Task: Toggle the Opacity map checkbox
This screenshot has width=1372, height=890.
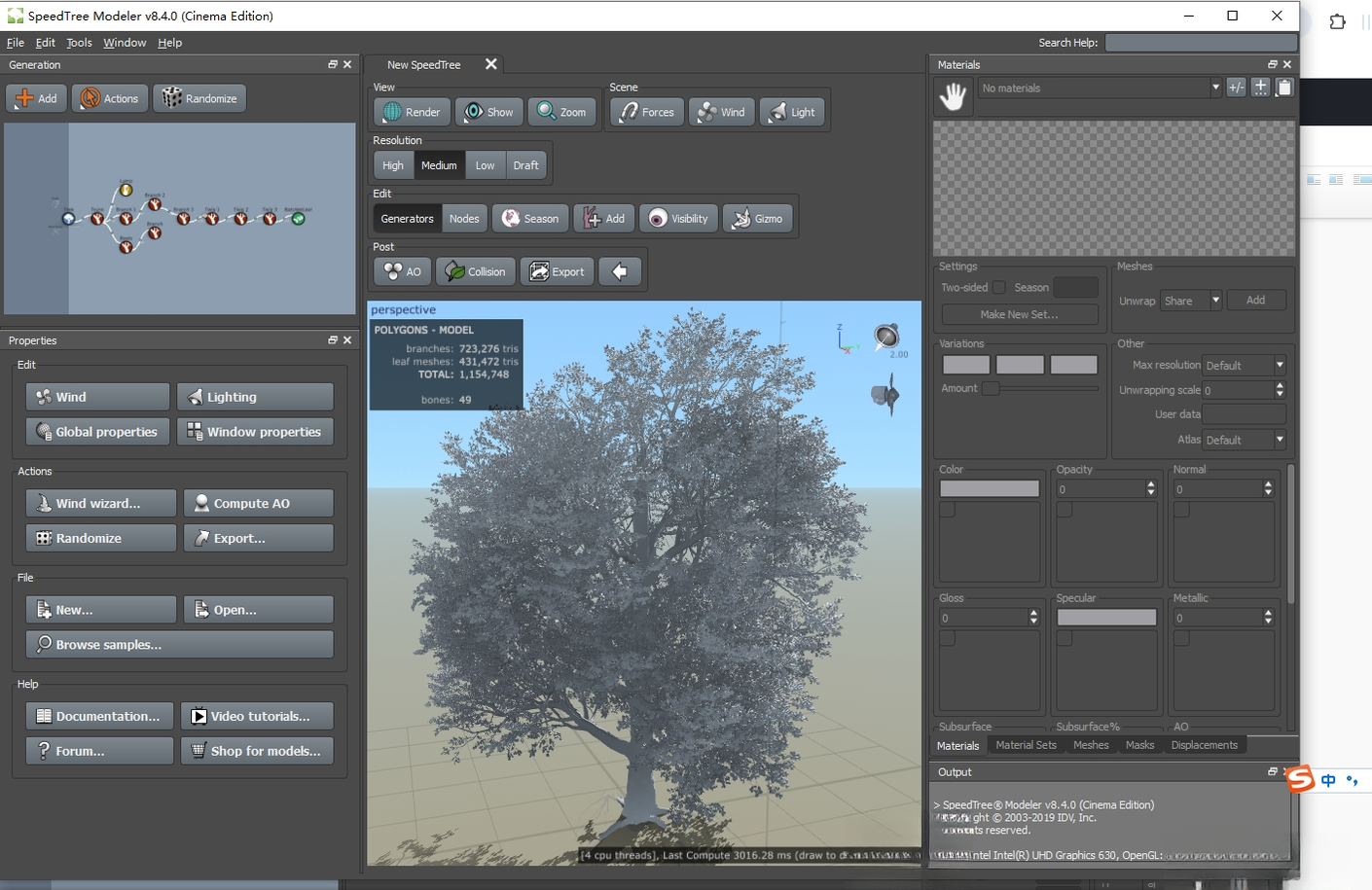Action: click(1065, 510)
